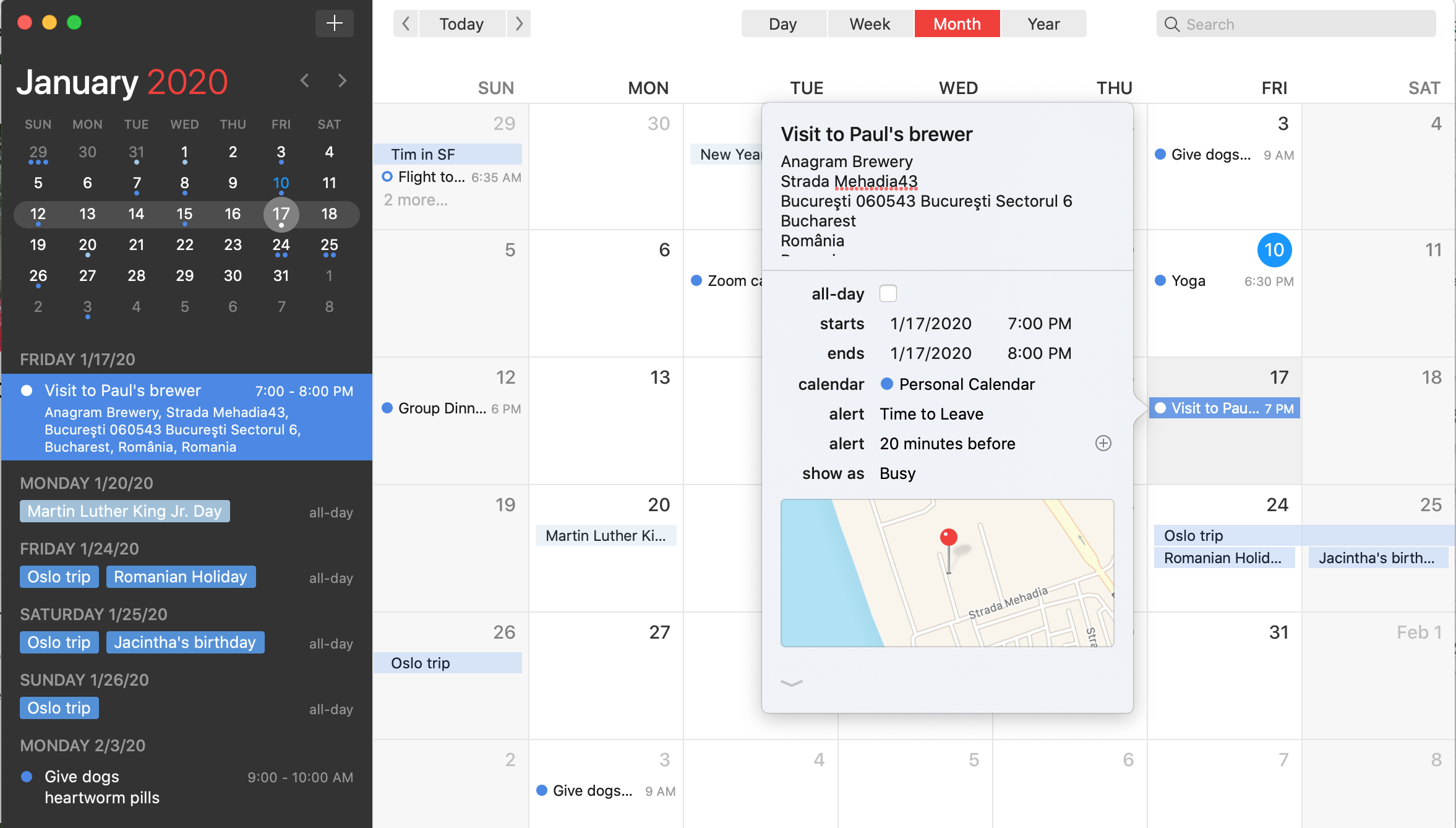The image size is (1456, 828).
Task: Change show as Busy setting
Action: 897,473
